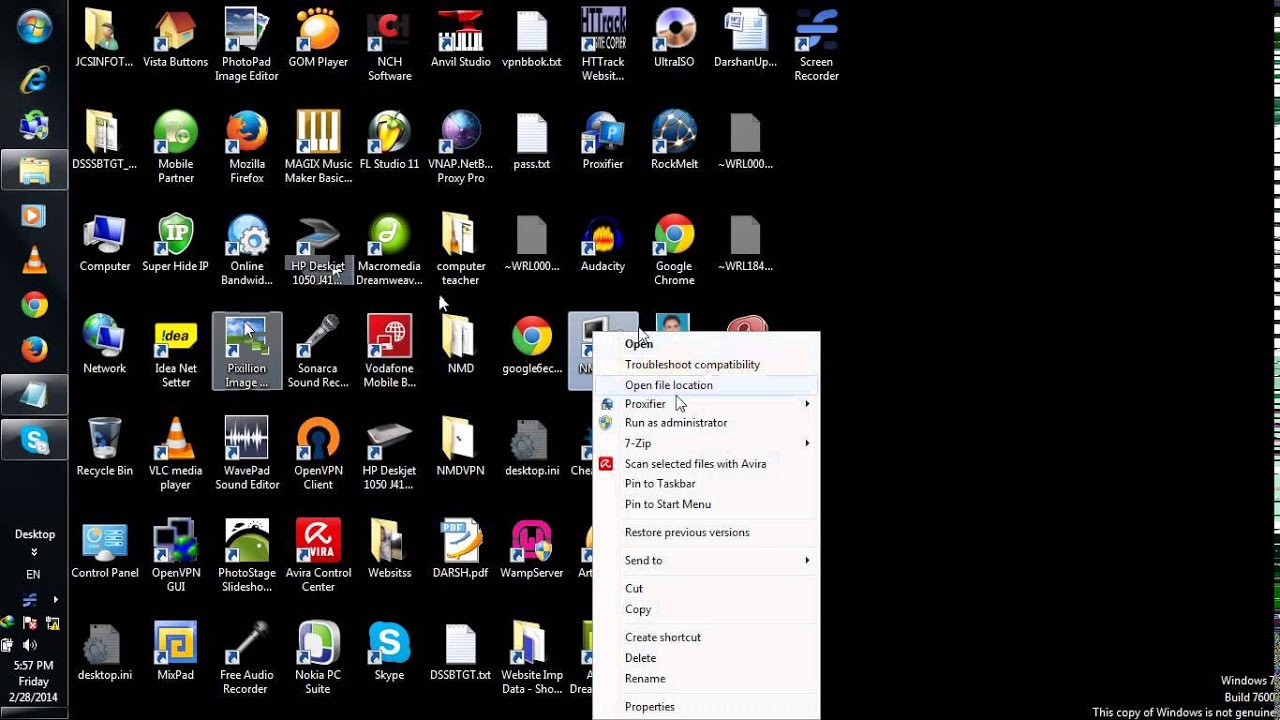Select the VNAP.NetB Proxy Pro icon
Viewport: 1280px width, 720px height.
pos(461,147)
